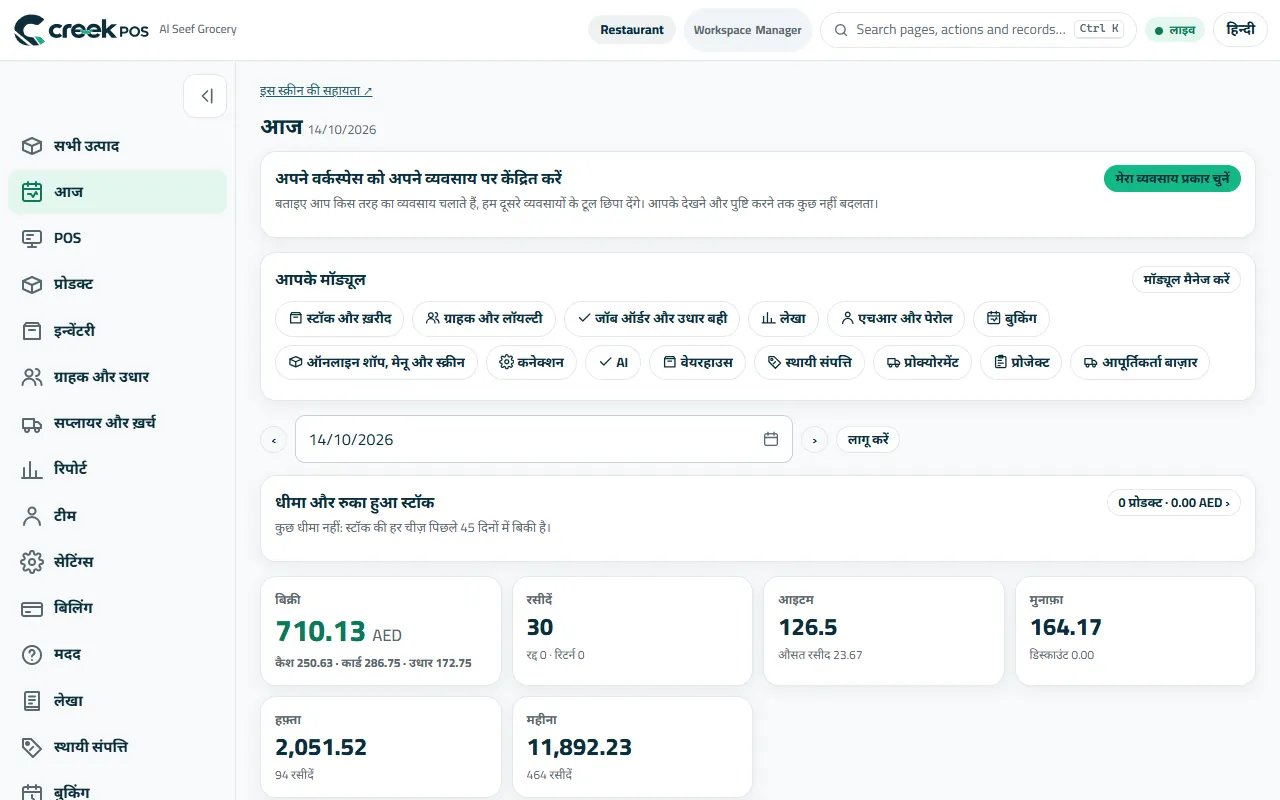The width and height of the screenshot is (1280, 800).
Task: Click the मदद question mark icon
Action: click(32, 654)
